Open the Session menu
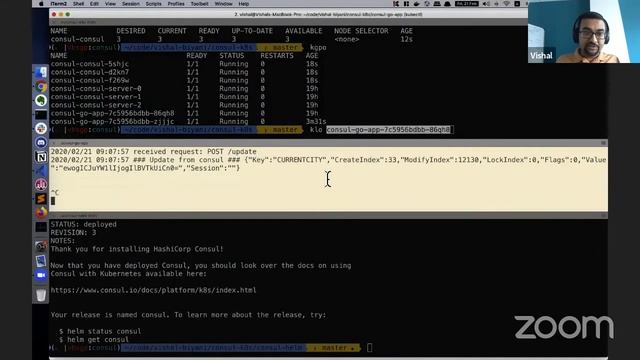This screenshot has height=360, width=640. [131, 4]
